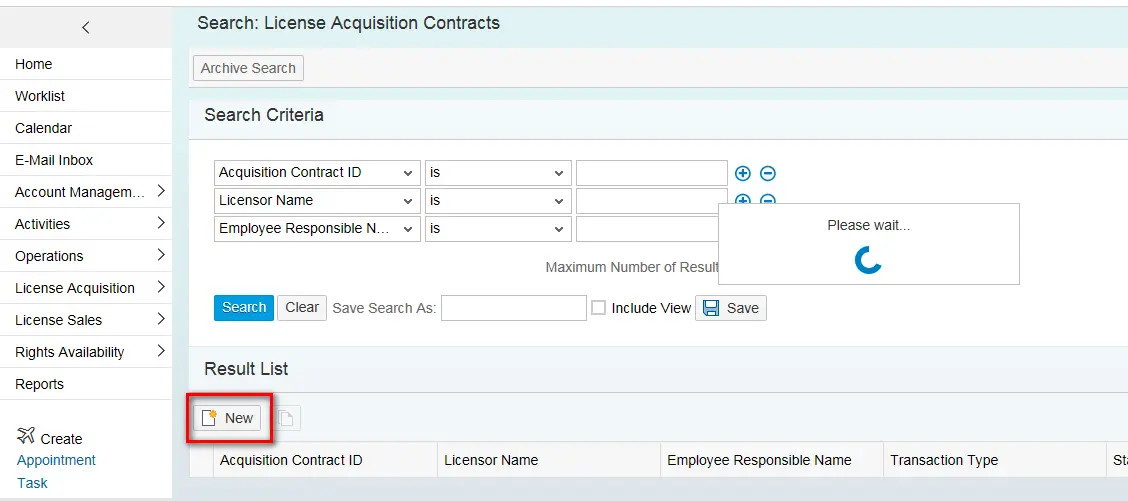Click the Archive Search button

tap(248, 68)
